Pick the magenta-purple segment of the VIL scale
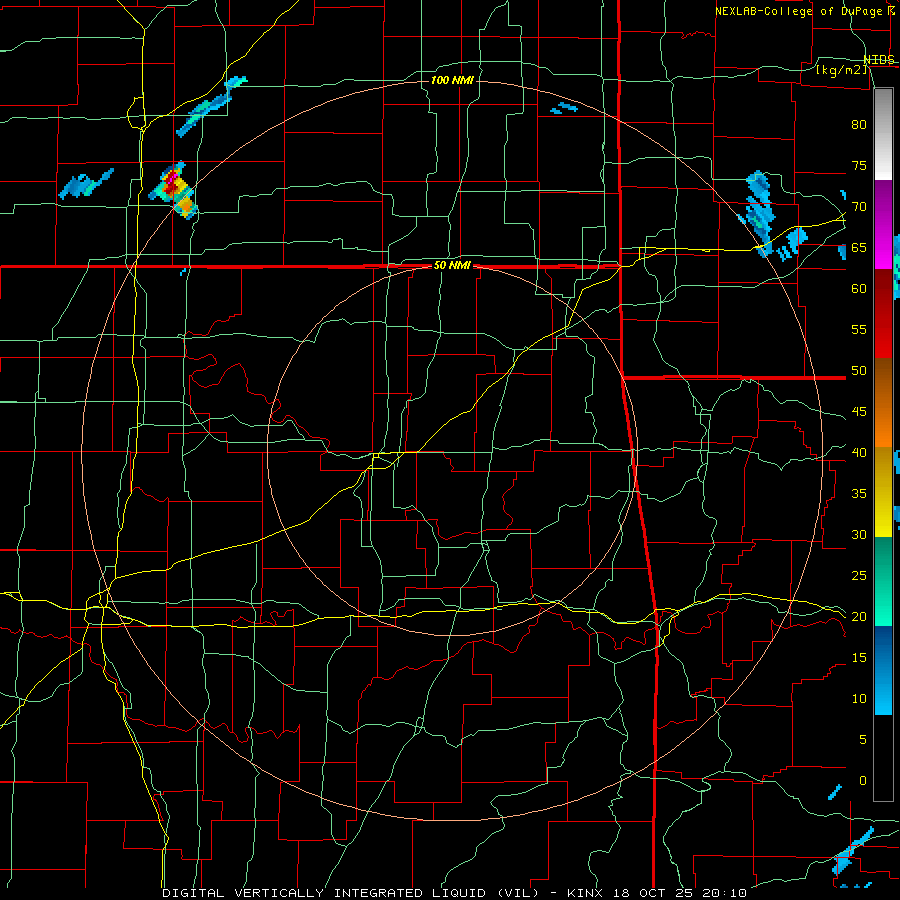900x900 pixels. 883,224
